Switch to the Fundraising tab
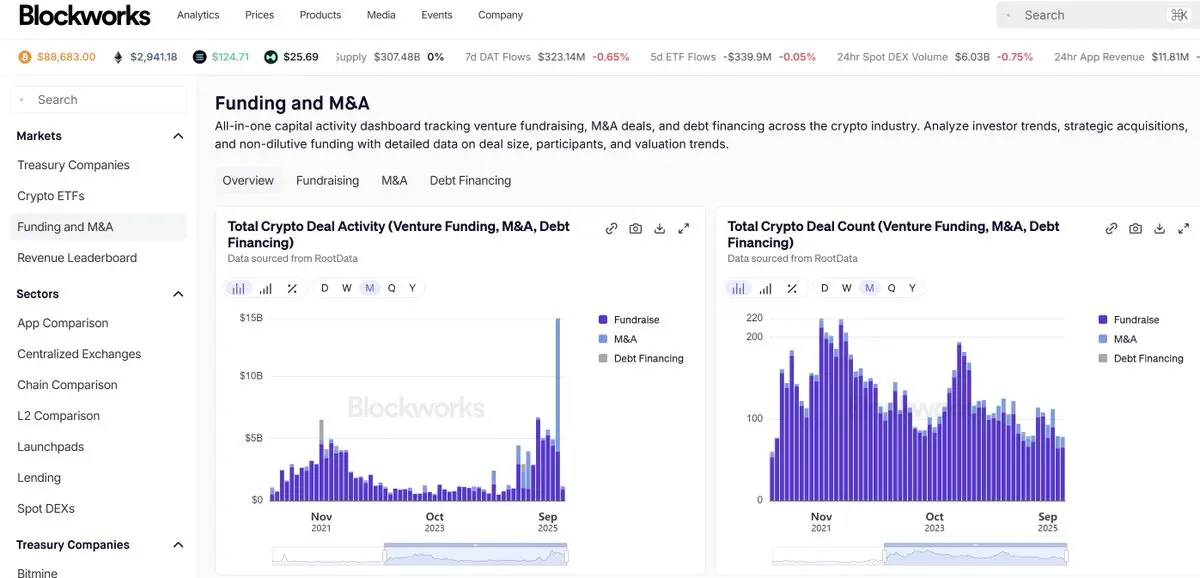The height and width of the screenshot is (578, 1200). (x=327, y=180)
